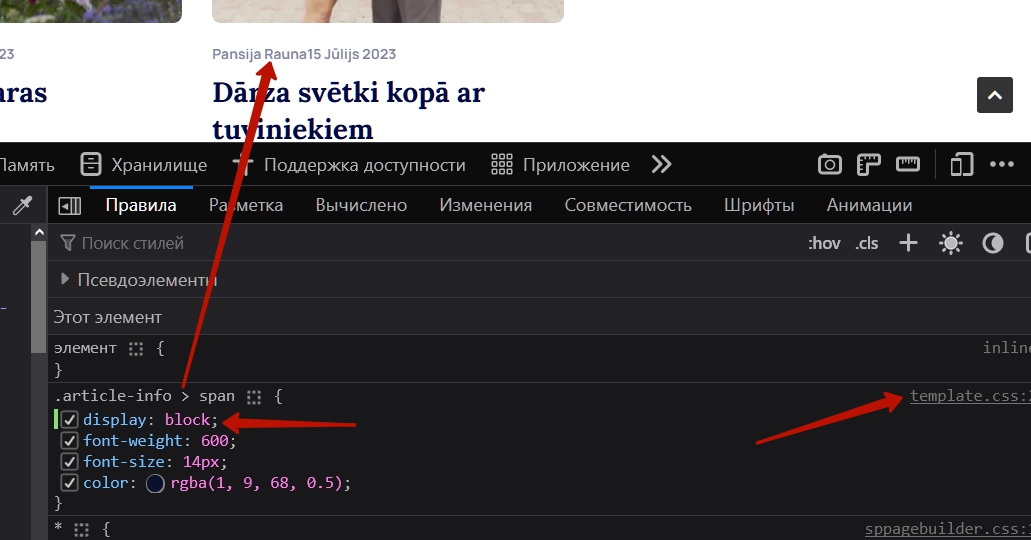Click the eyedropper color picker icon
This screenshot has width=1031, height=540.
click(x=21, y=205)
